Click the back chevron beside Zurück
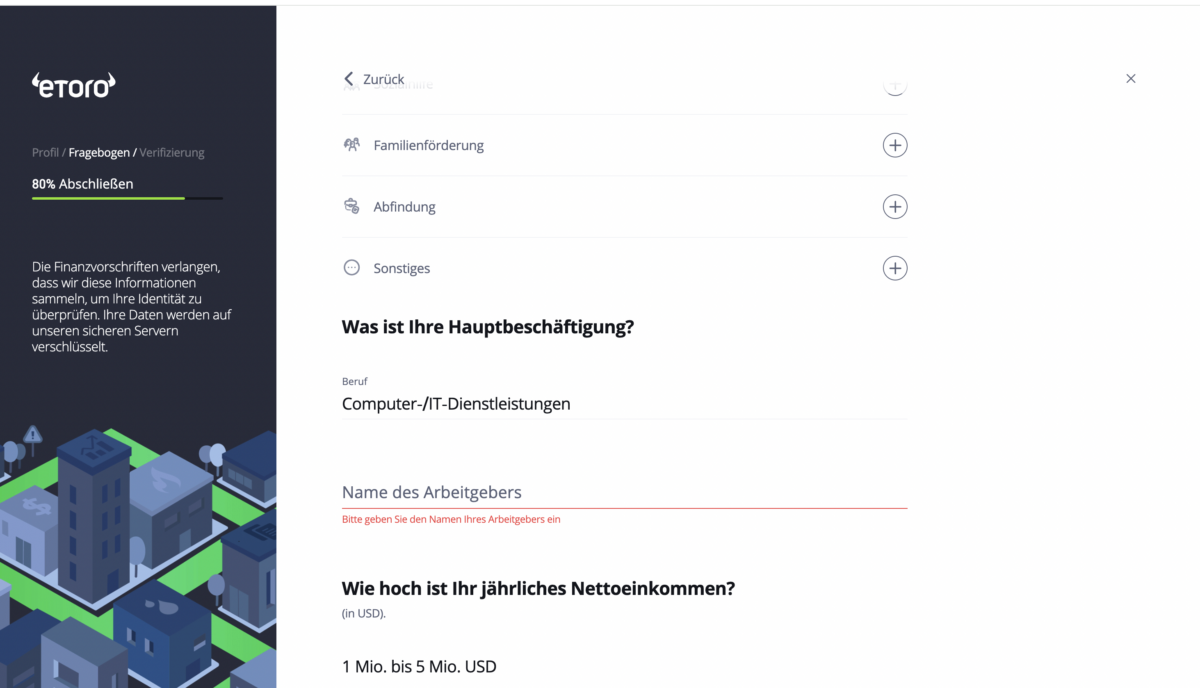This screenshot has width=1200, height=688. (348, 78)
